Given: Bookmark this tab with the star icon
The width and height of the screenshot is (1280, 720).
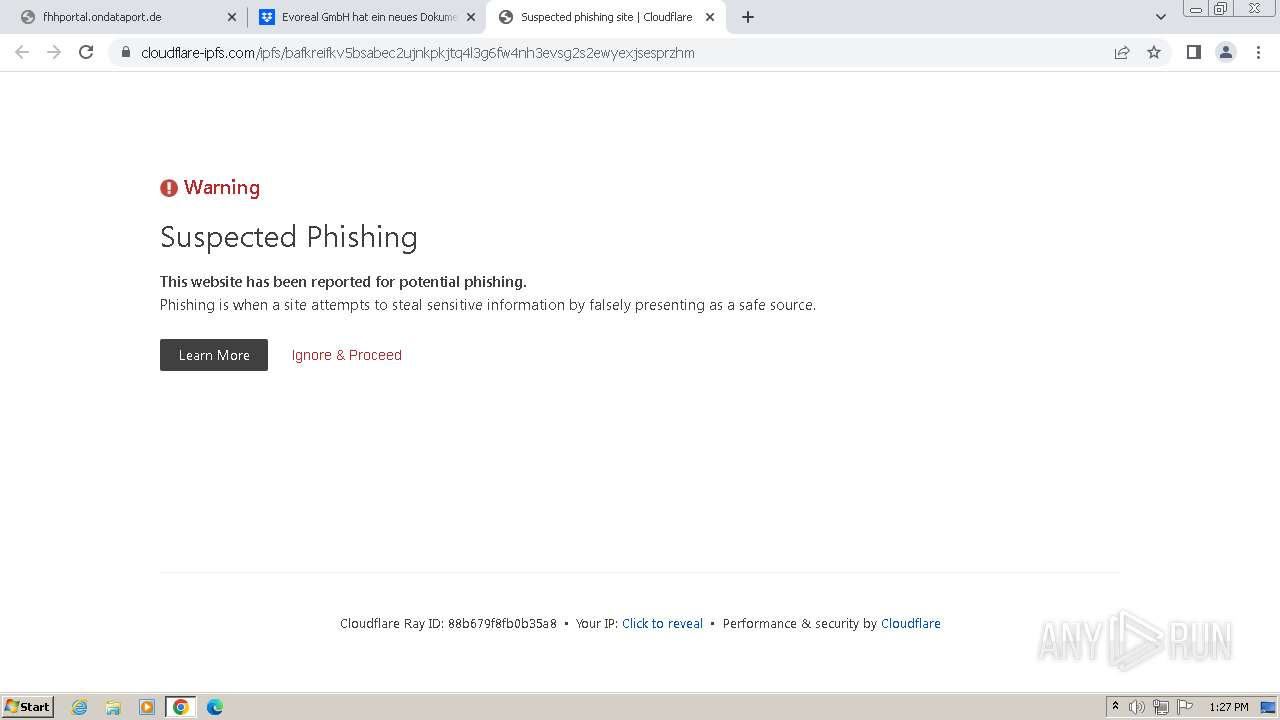Looking at the screenshot, I should pyautogui.click(x=1154, y=52).
